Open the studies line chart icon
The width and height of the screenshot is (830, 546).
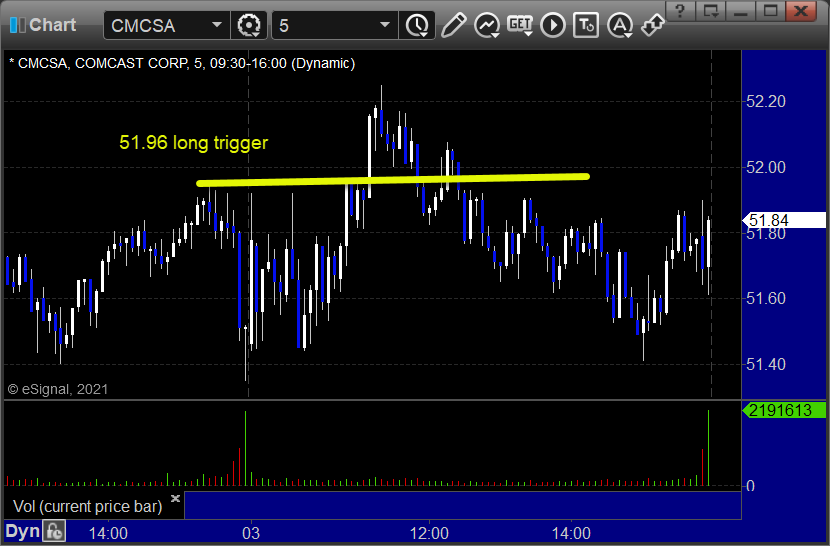click(487, 25)
